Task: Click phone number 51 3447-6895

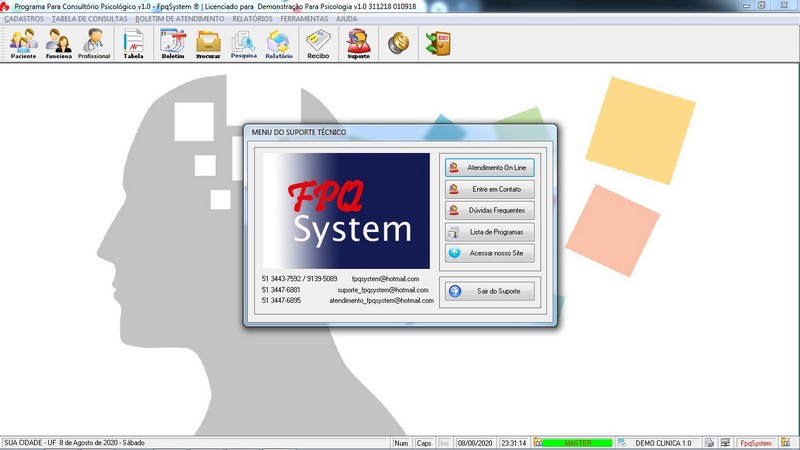Action: pyautogui.click(x=281, y=301)
